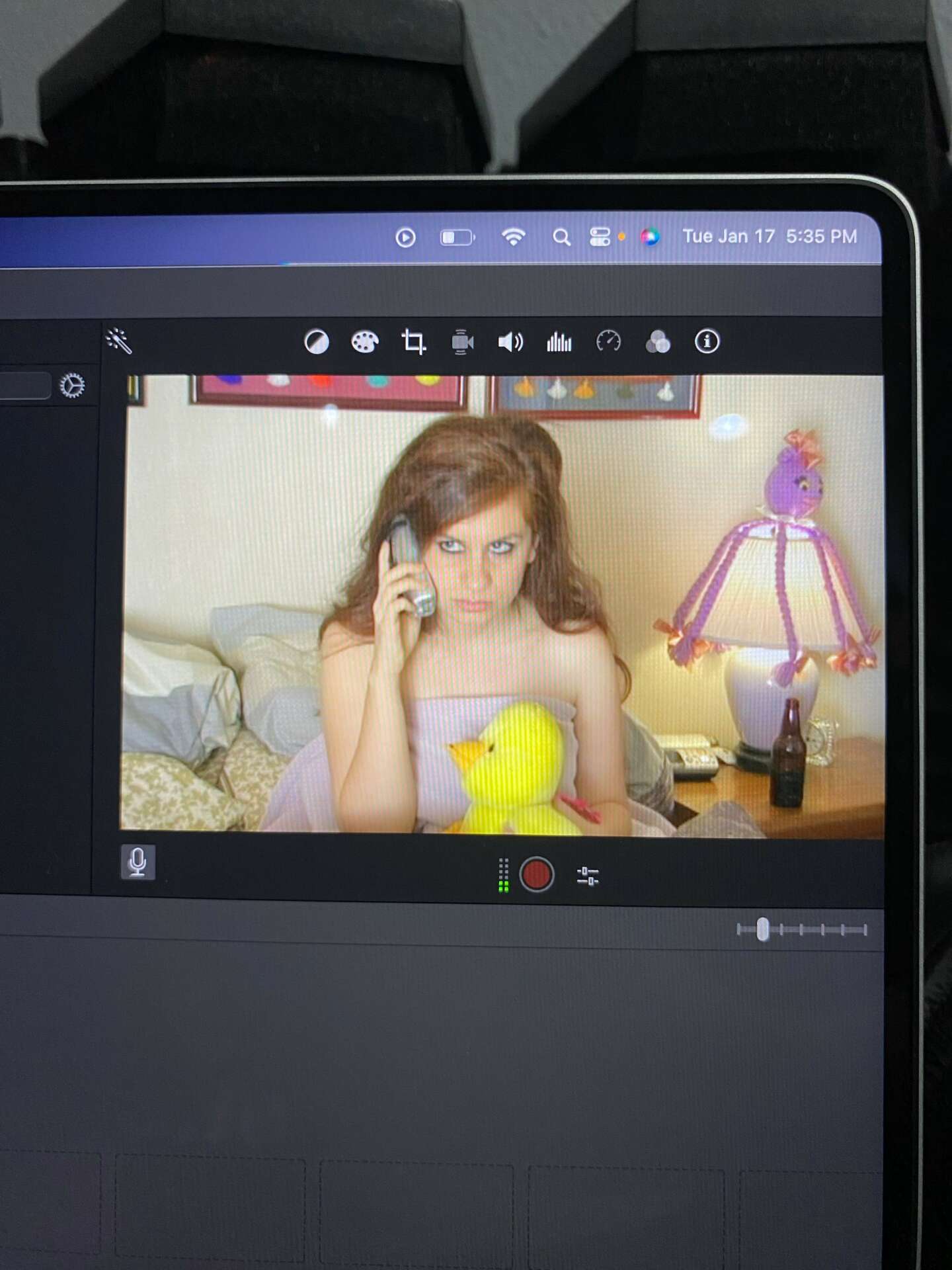Open Color Correction palette tool
952x1270 pixels.
point(364,343)
